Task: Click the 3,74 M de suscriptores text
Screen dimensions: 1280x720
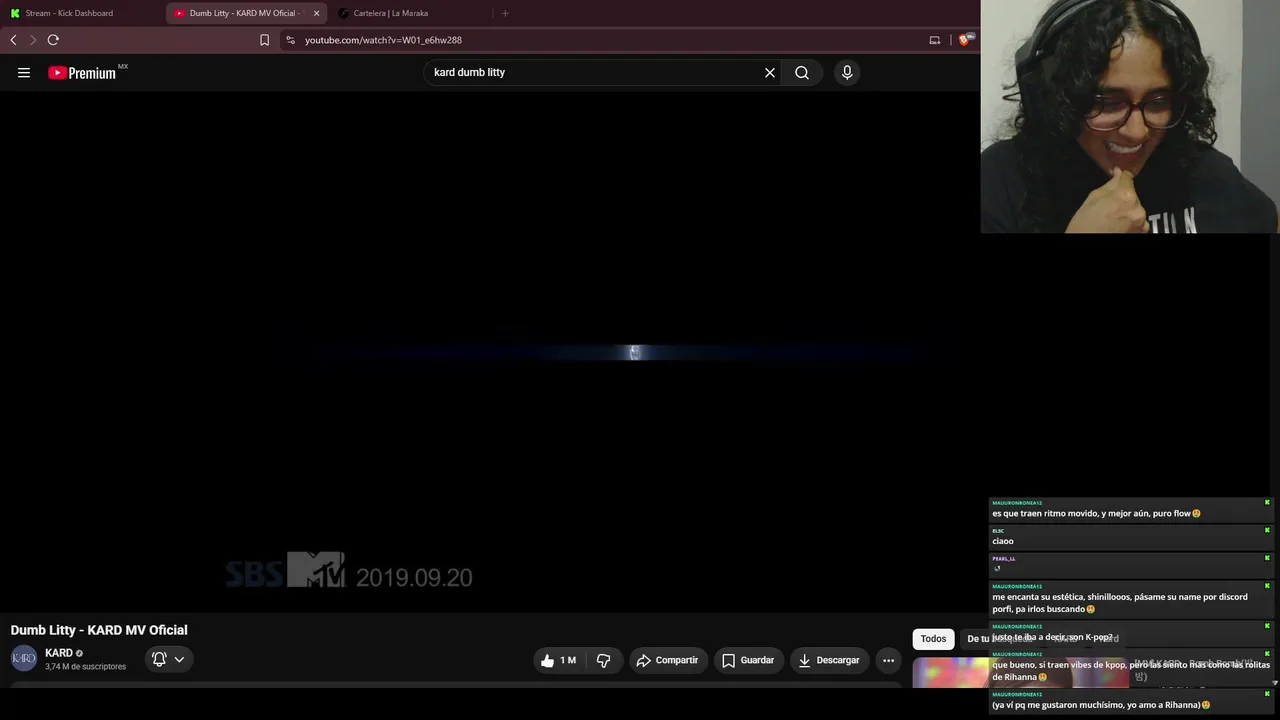Action: (x=85, y=667)
